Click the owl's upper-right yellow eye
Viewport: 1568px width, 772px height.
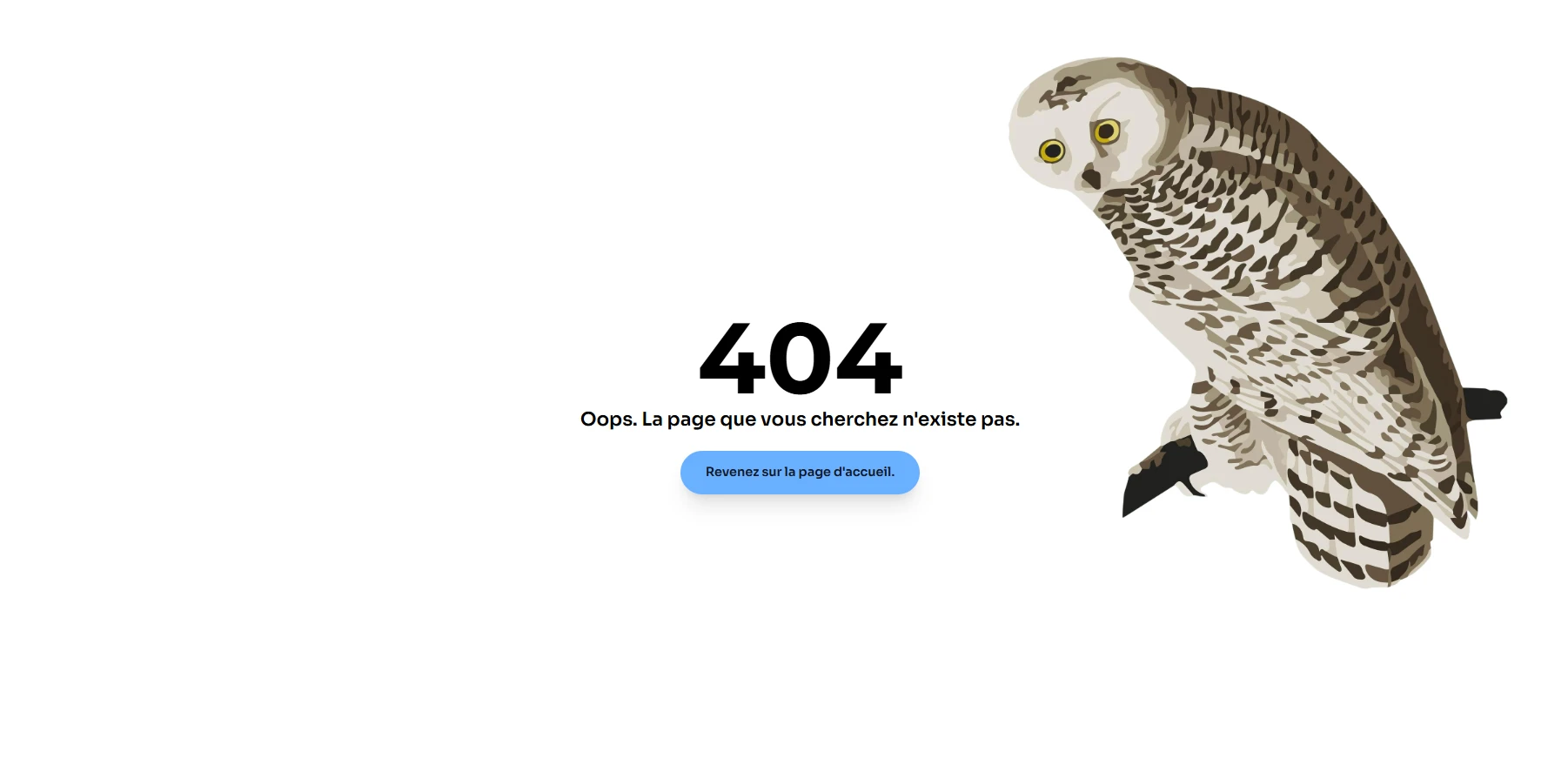1107,131
